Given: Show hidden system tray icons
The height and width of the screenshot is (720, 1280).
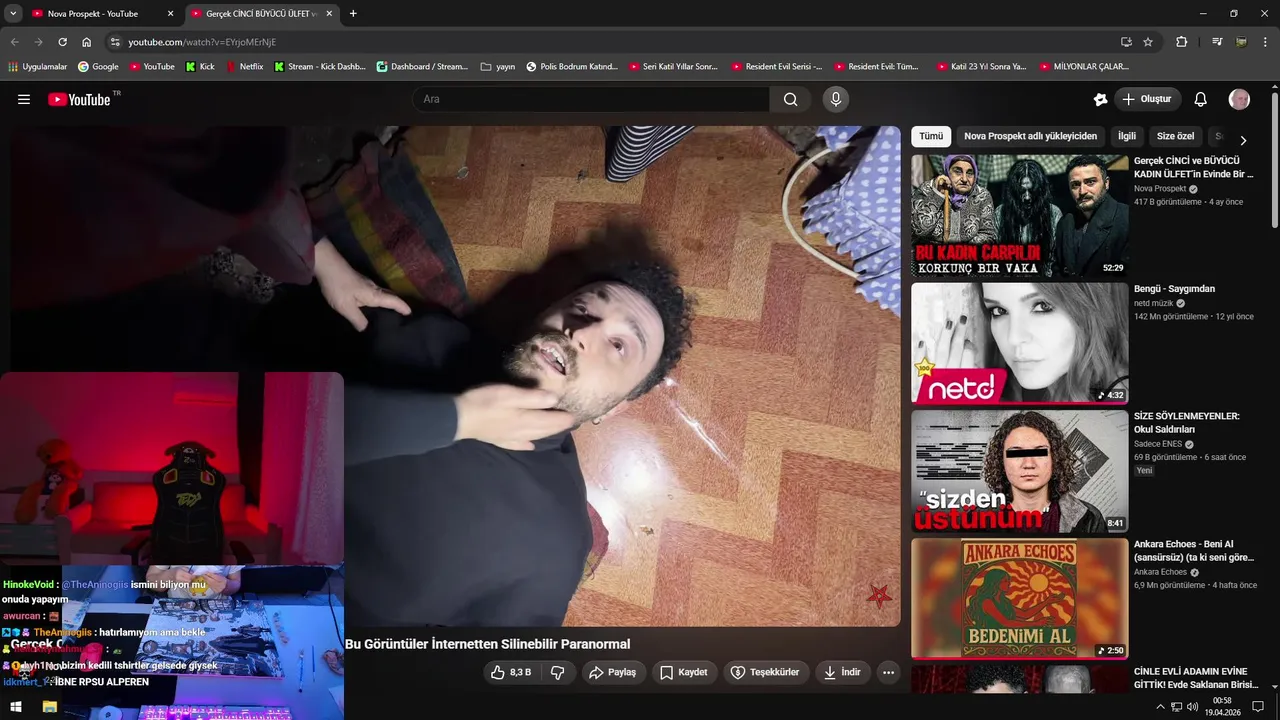Looking at the screenshot, I should click(x=1160, y=707).
